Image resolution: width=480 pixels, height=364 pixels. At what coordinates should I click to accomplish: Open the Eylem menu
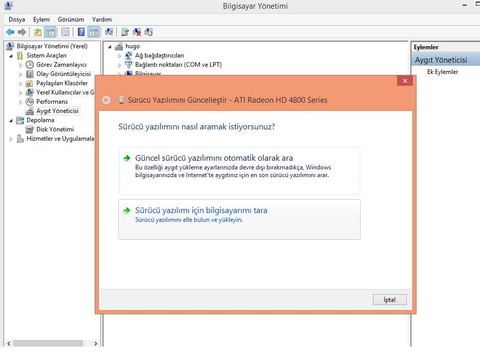point(41,19)
